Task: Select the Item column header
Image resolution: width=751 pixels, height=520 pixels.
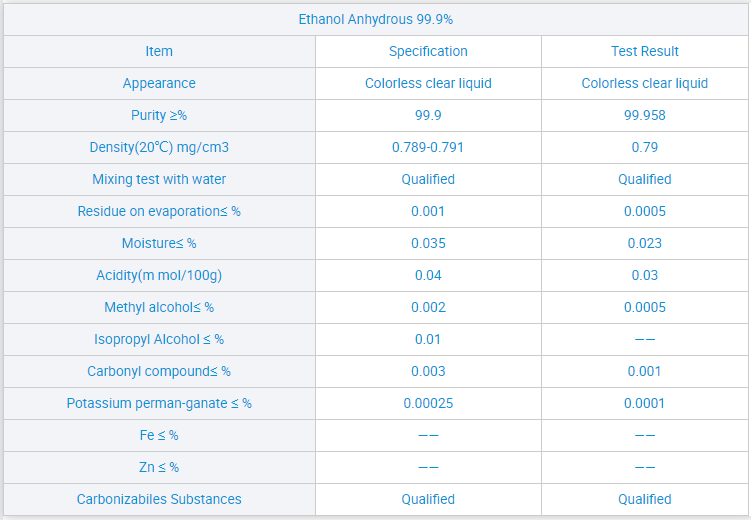Action: pyautogui.click(x=159, y=51)
